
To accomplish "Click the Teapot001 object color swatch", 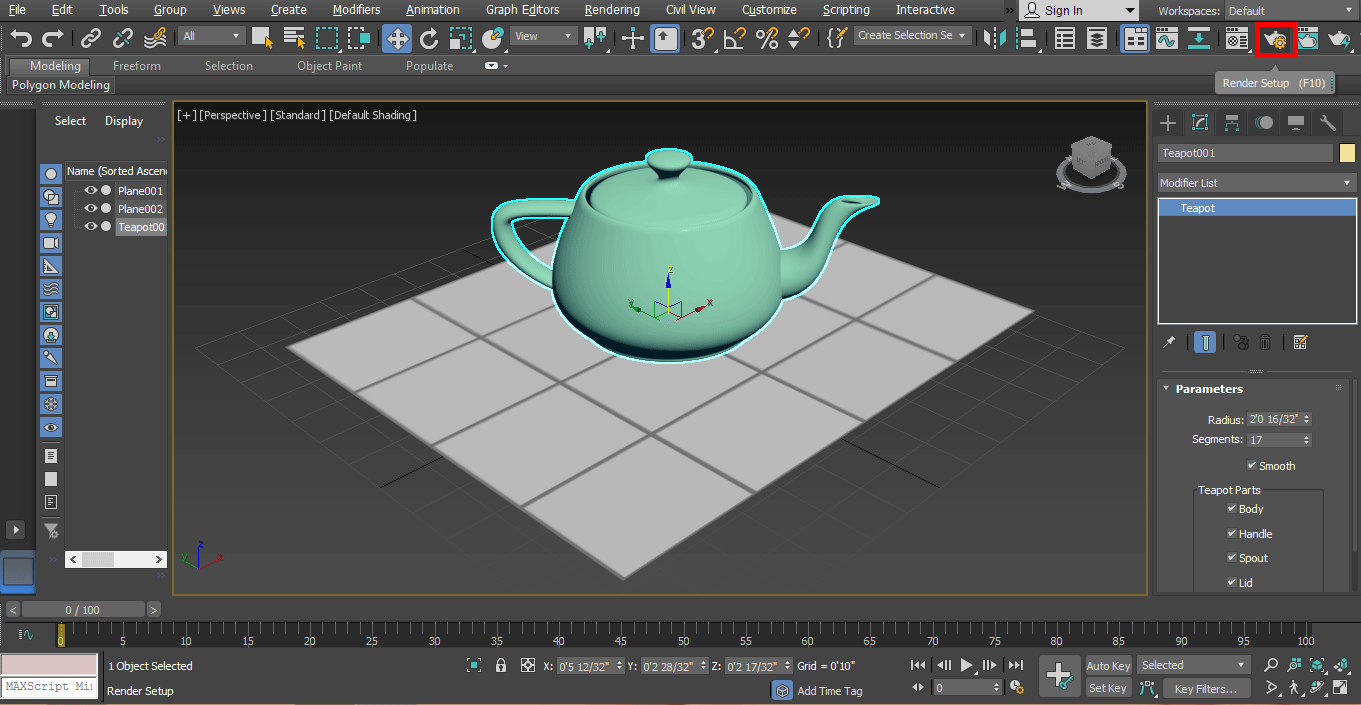I will click(1347, 153).
